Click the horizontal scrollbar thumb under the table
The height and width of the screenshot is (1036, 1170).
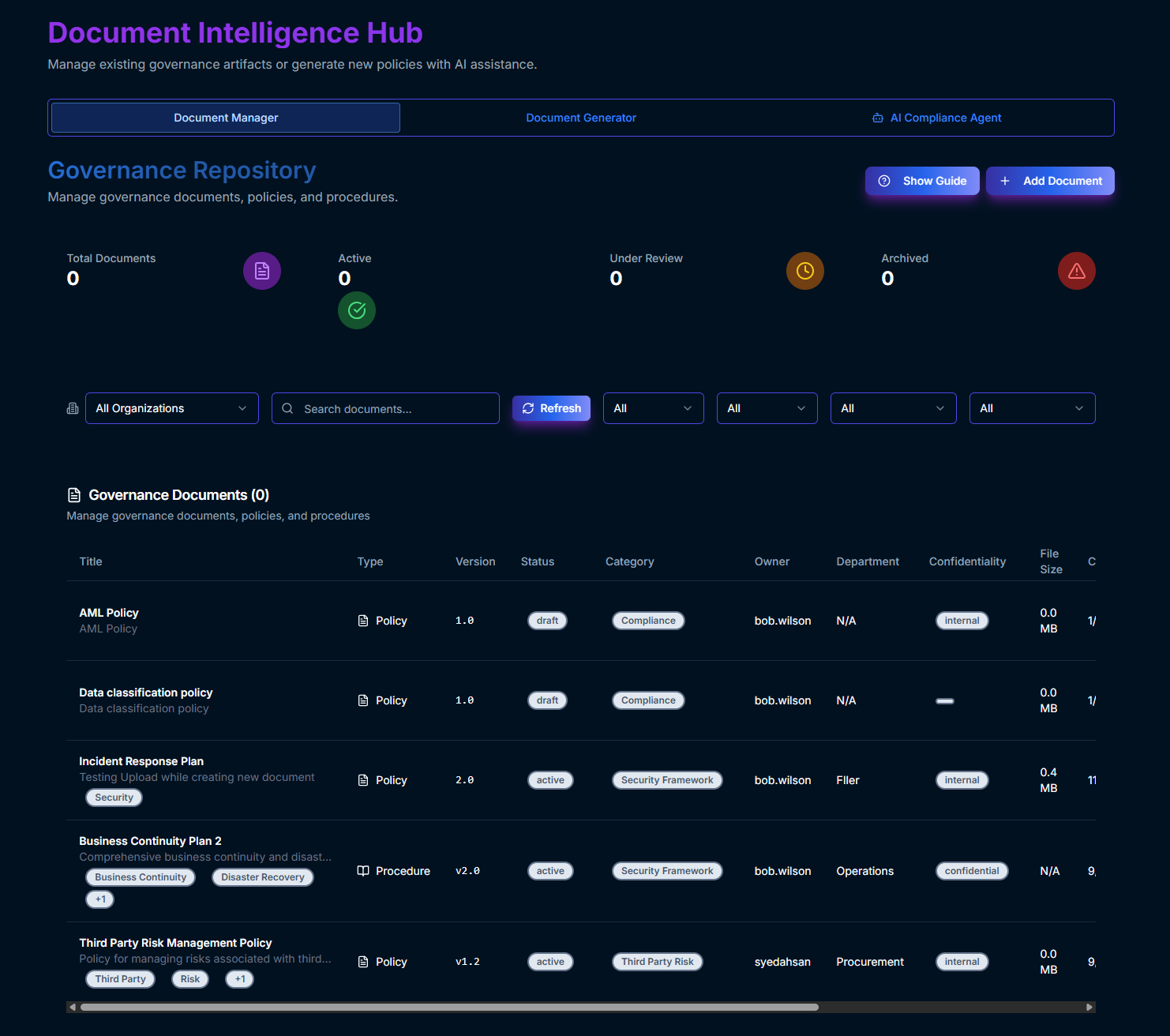coord(449,1007)
